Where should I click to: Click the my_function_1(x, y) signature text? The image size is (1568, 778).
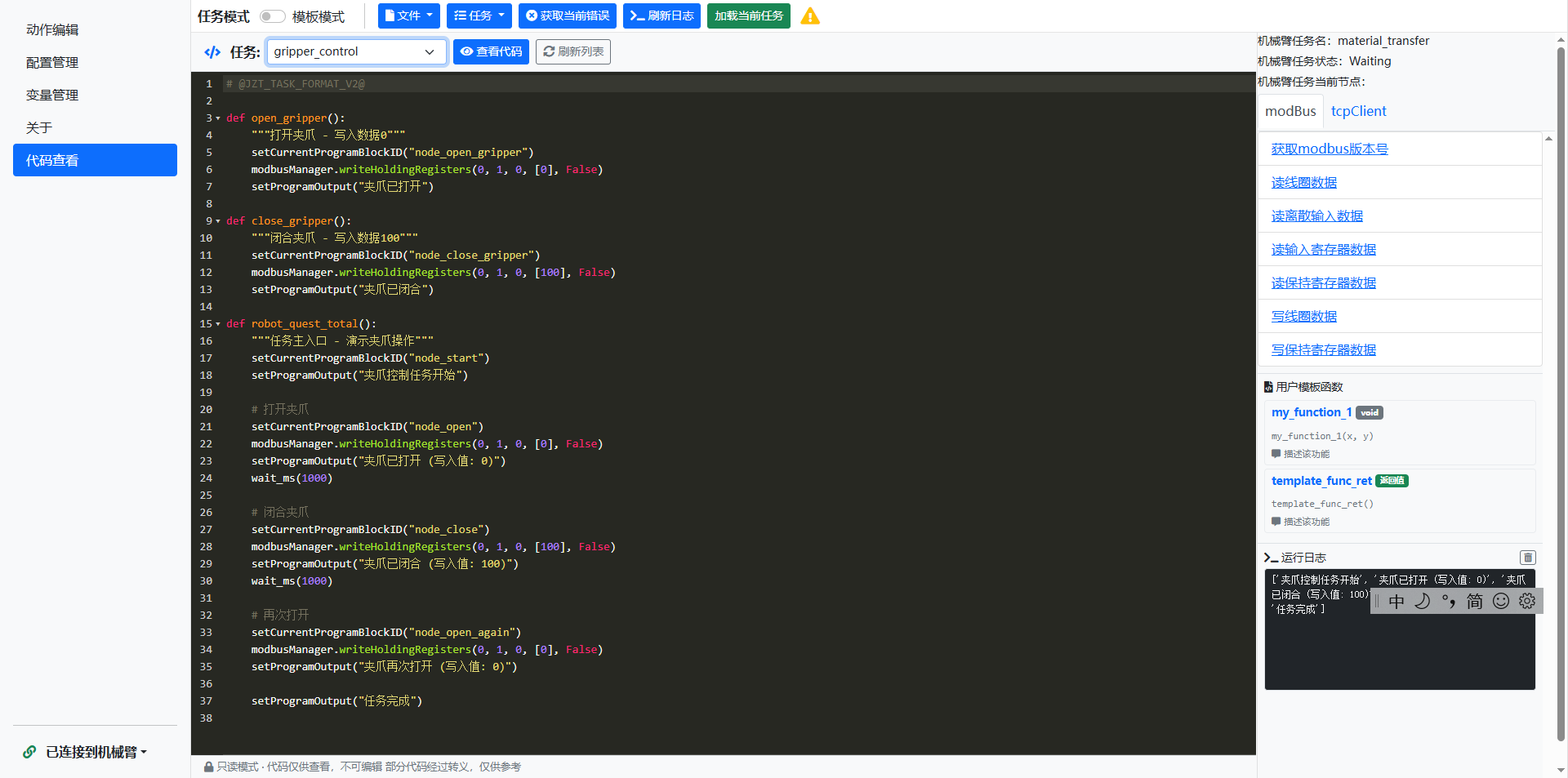tap(1322, 436)
